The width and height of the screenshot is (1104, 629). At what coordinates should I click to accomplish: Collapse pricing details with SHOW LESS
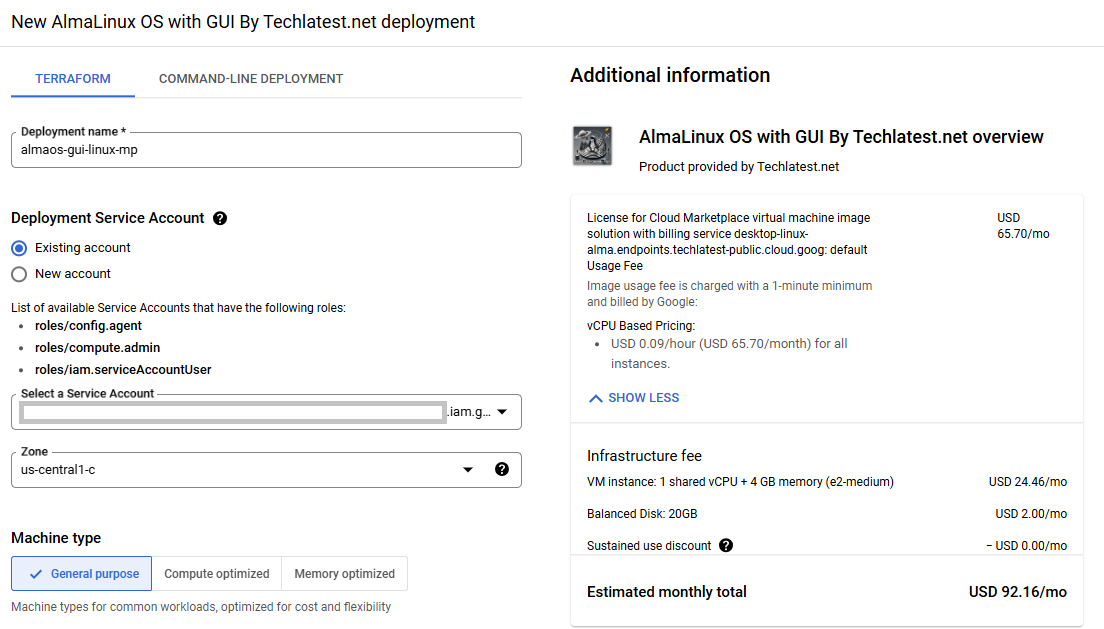[x=634, y=398]
